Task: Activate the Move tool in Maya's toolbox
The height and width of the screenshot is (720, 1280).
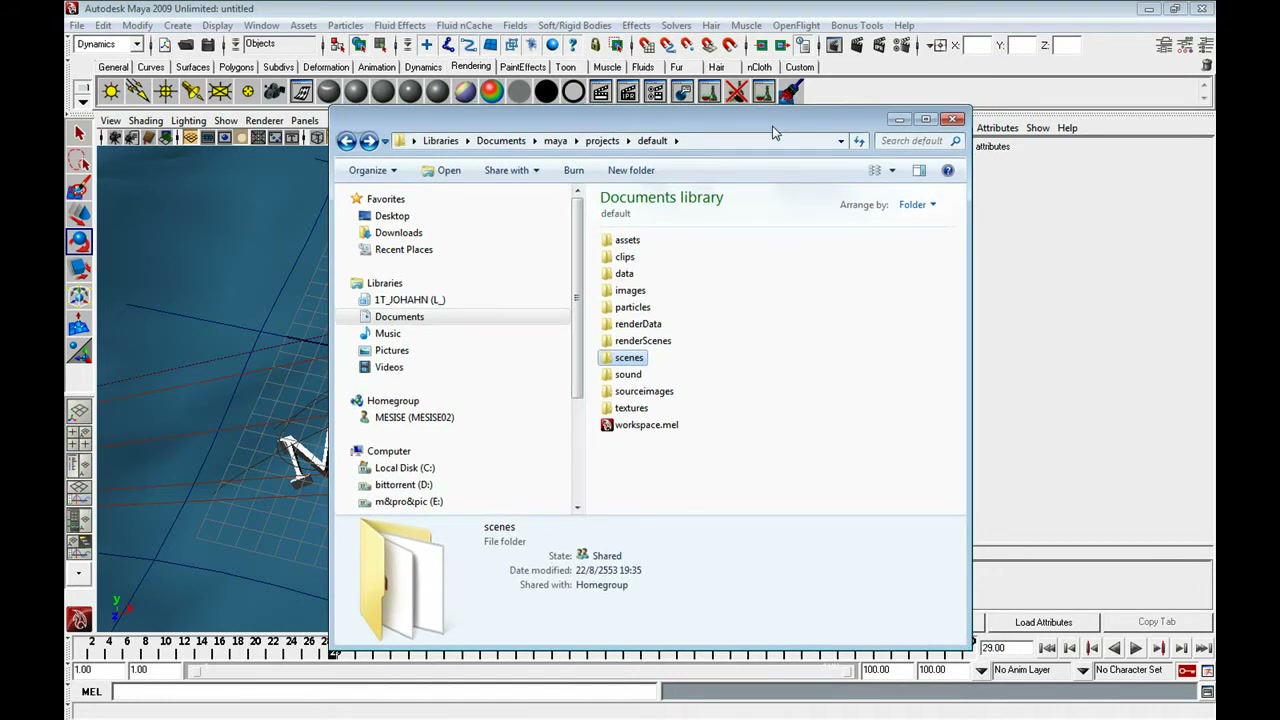Action: click(79, 214)
